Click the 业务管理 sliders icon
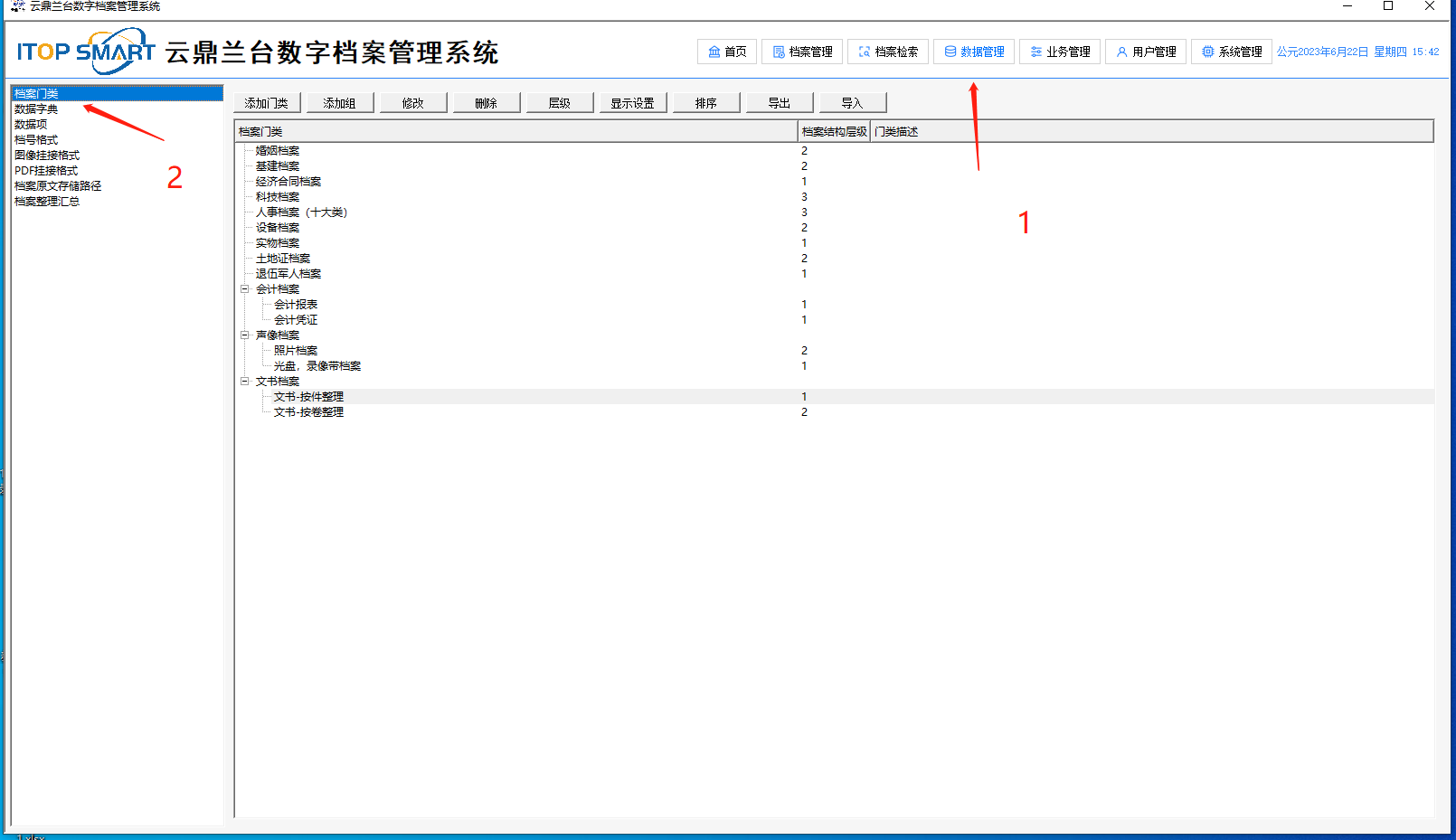This screenshot has width=1456, height=840. pyautogui.click(x=1035, y=52)
